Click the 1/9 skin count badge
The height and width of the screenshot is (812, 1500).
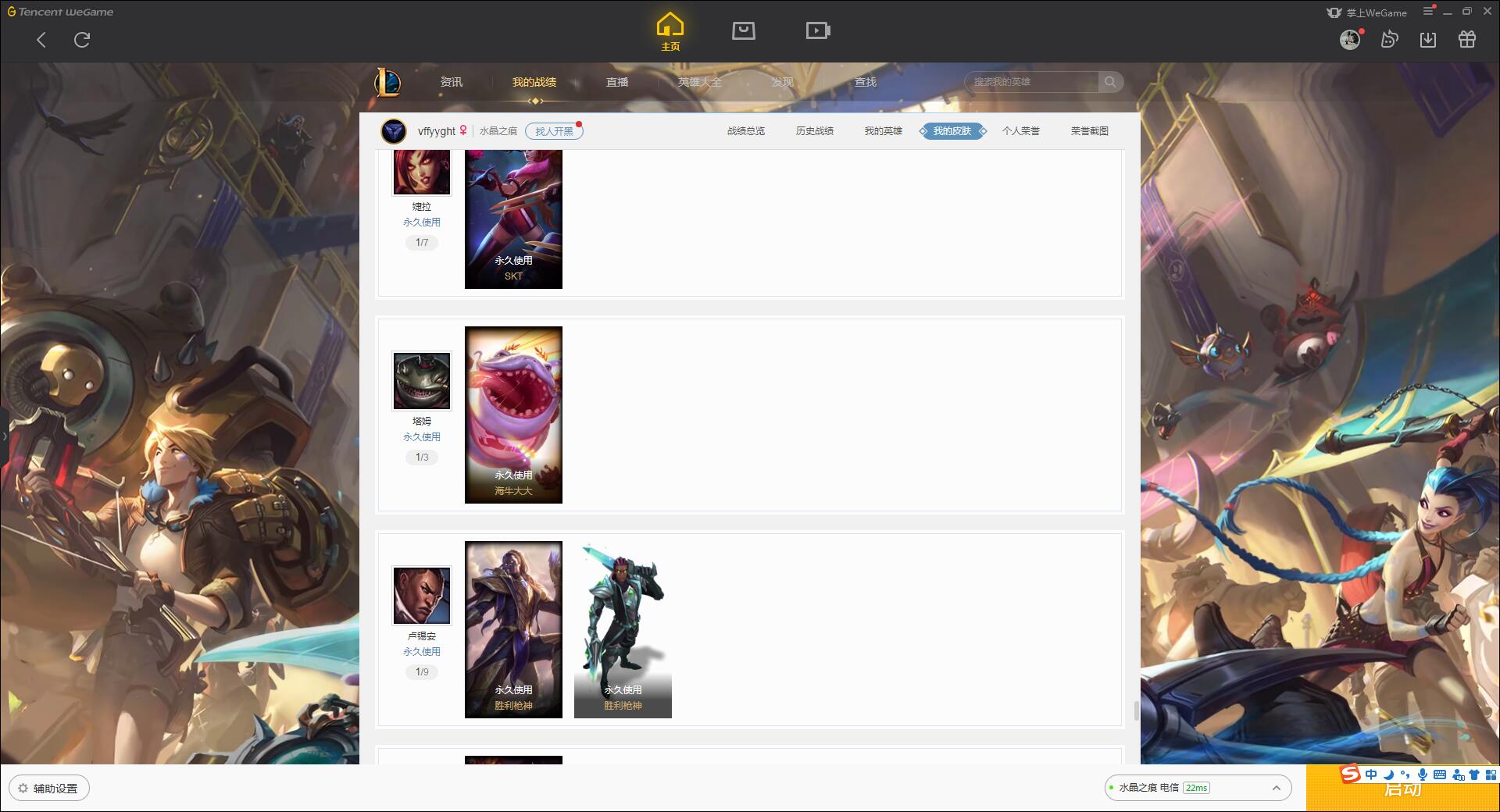coord(422,672)
